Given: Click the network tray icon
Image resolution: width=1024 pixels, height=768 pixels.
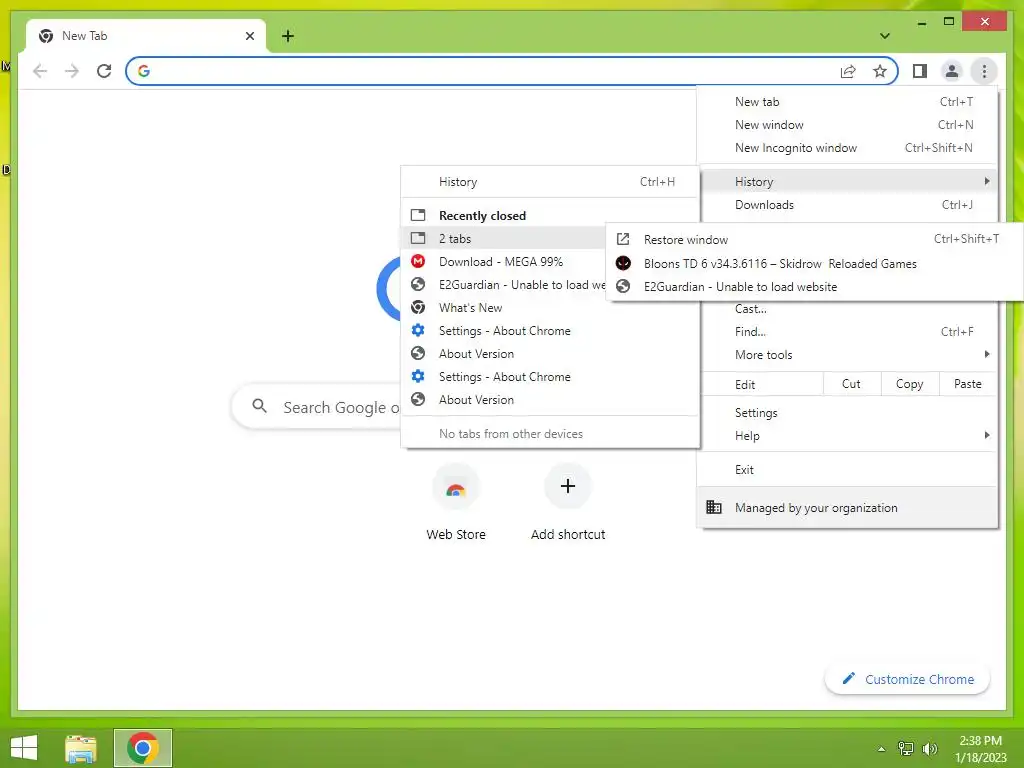Looking at the screenshot, I should [x=906, y=749].
